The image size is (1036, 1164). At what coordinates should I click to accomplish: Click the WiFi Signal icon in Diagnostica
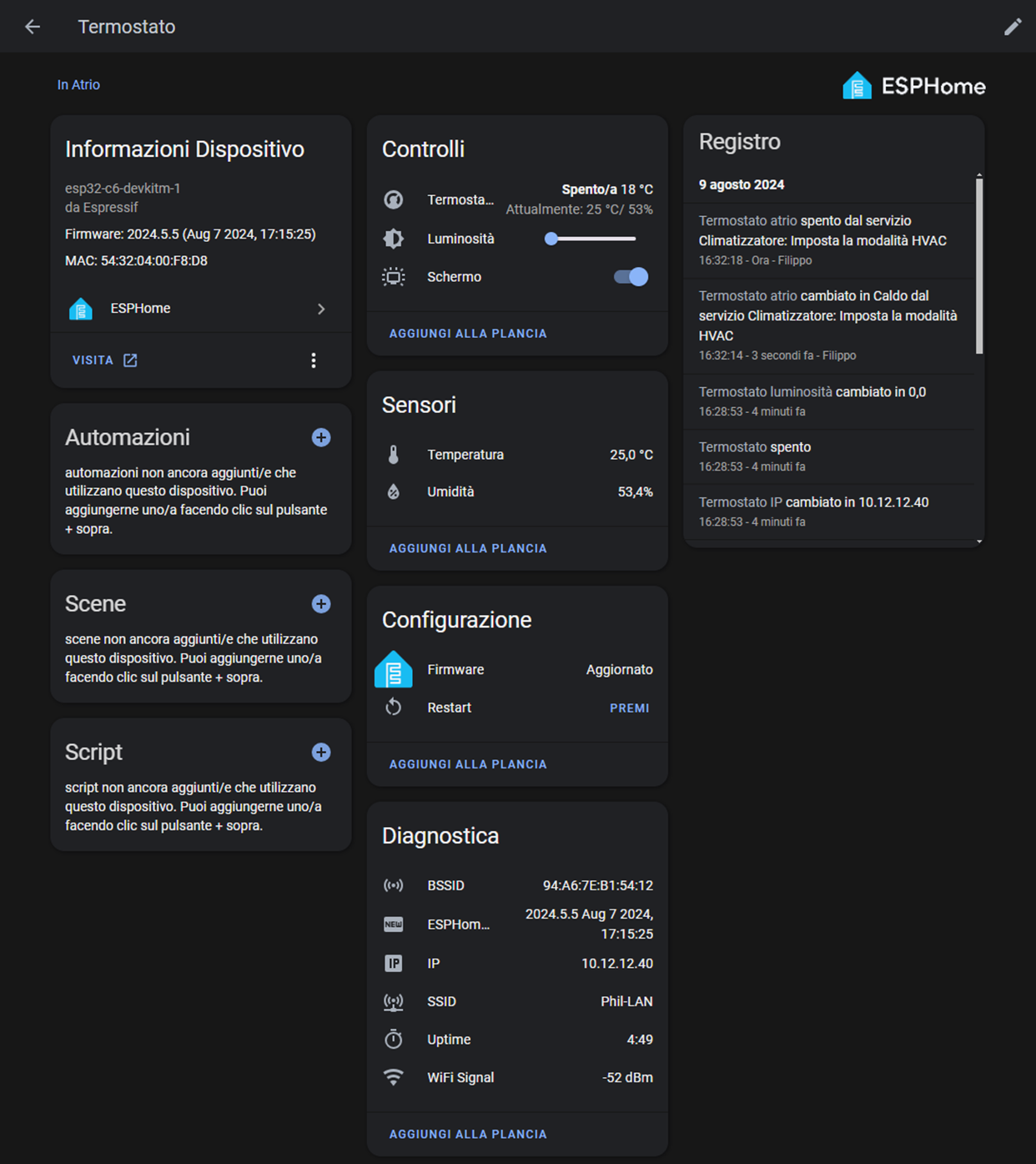click(x=394, y=1077)
